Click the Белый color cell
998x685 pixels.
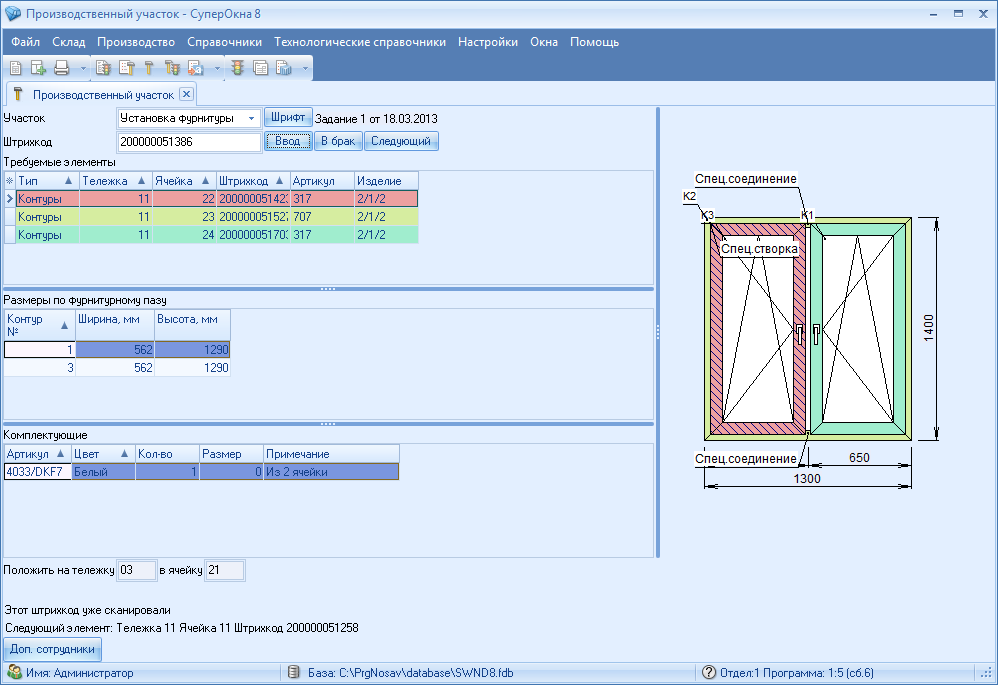[103, 472]
